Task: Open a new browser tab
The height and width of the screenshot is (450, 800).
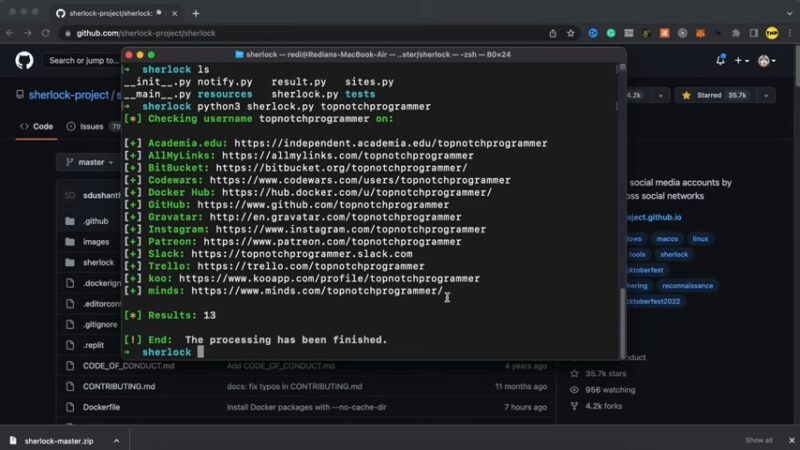Action: click(196, 13)
